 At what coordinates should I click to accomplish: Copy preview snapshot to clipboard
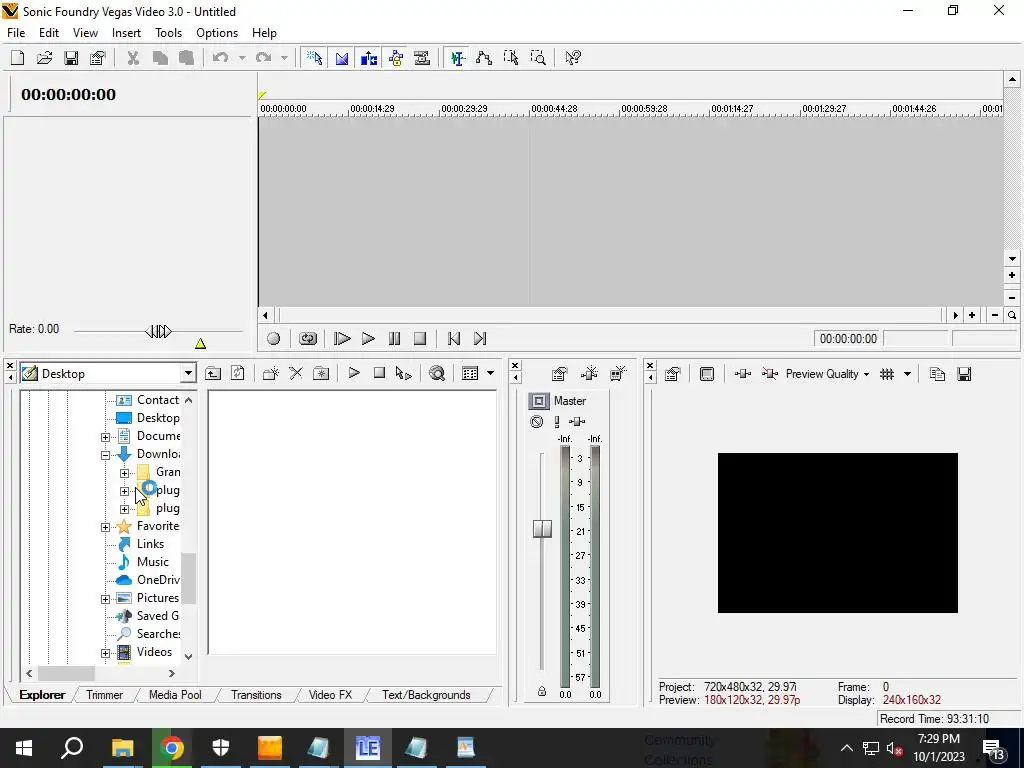click(x=937, y=374)
